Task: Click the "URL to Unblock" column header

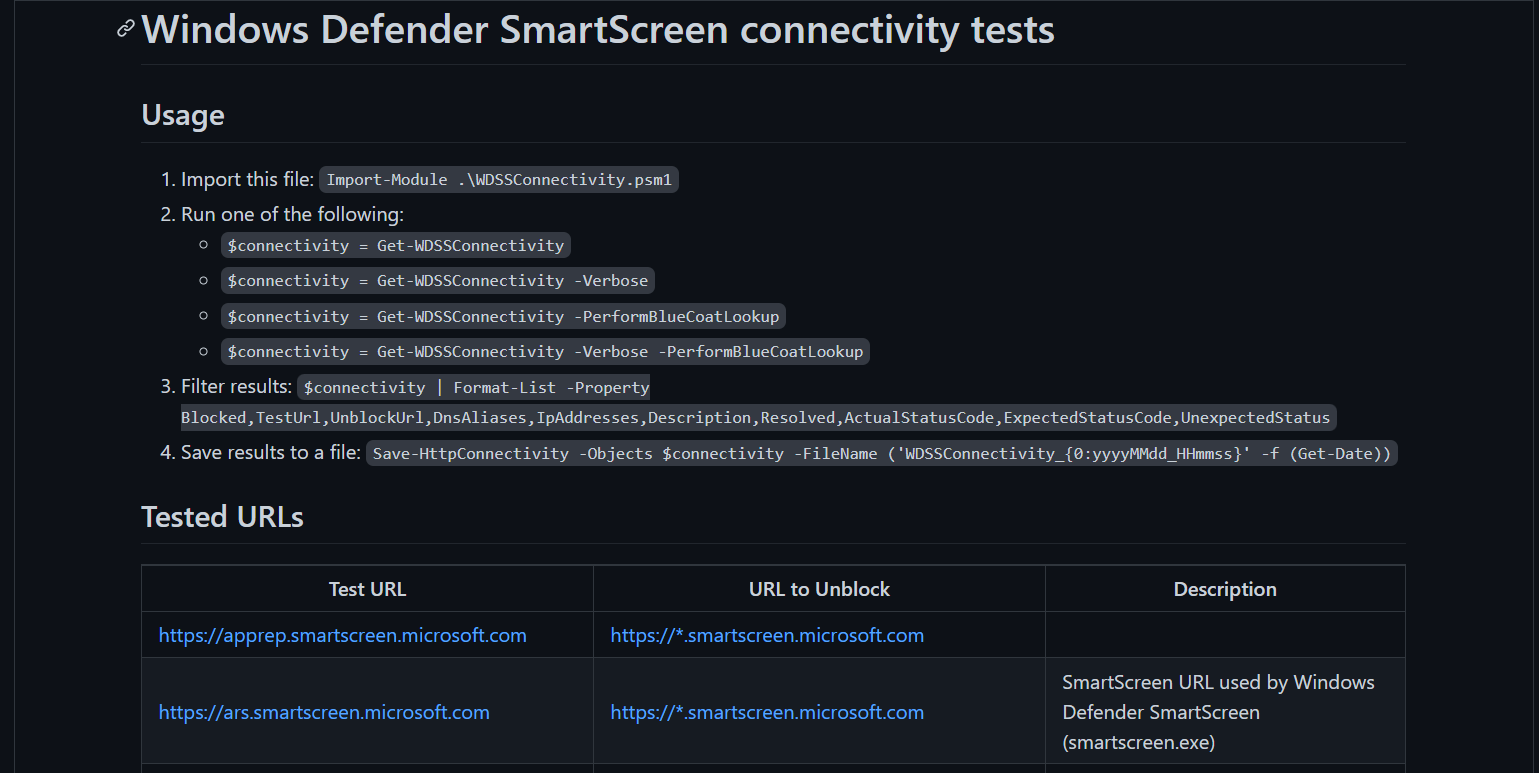Action: pos(819,589)
